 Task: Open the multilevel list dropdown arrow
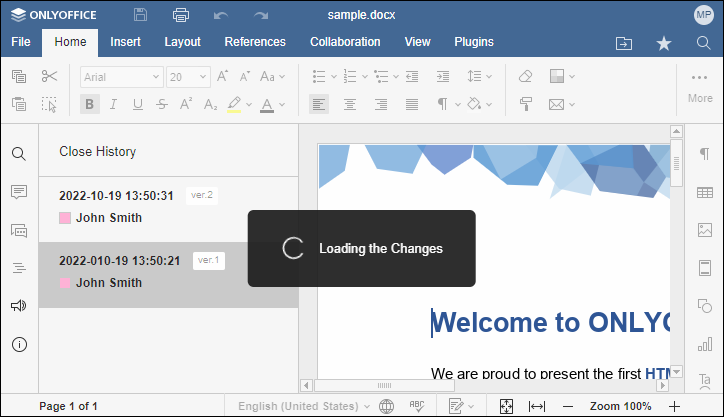(396, 77)
